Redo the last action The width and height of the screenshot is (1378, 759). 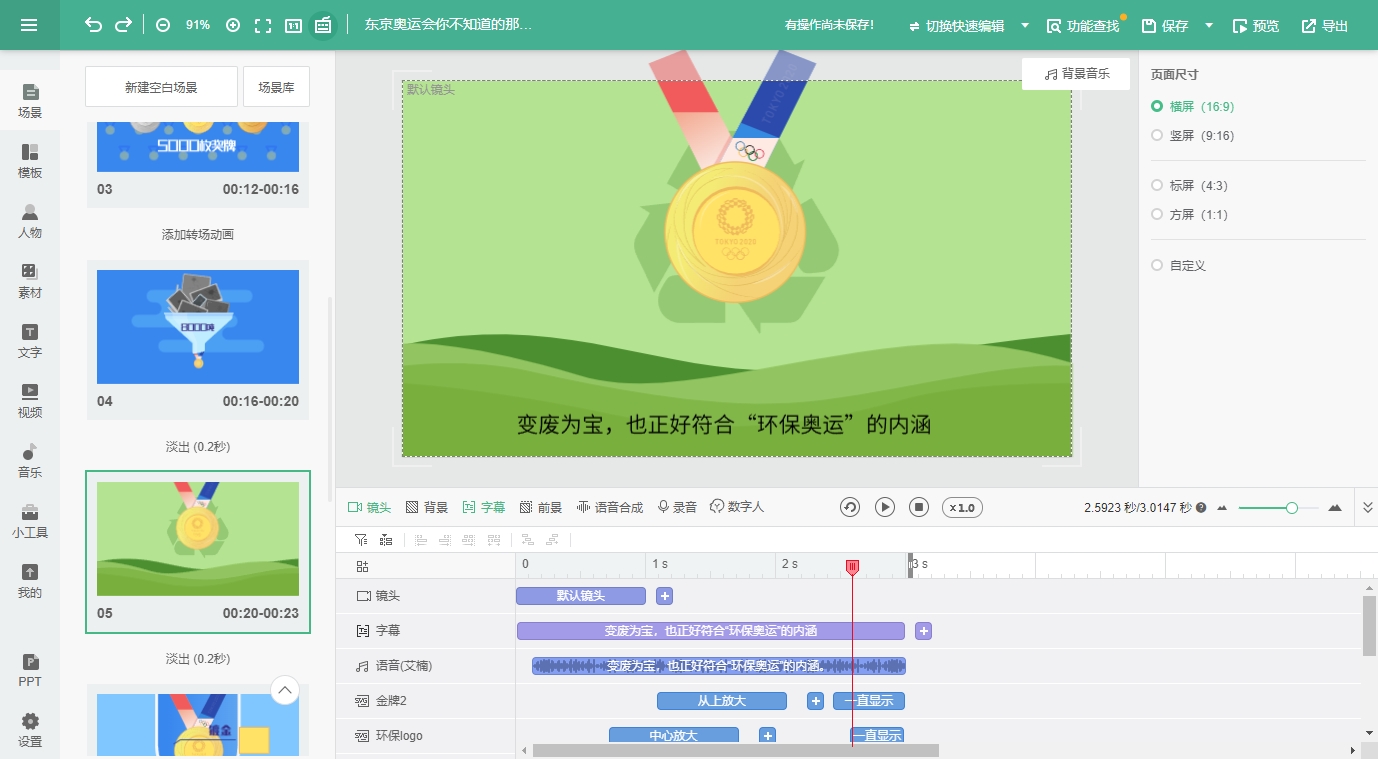(123, 25)
